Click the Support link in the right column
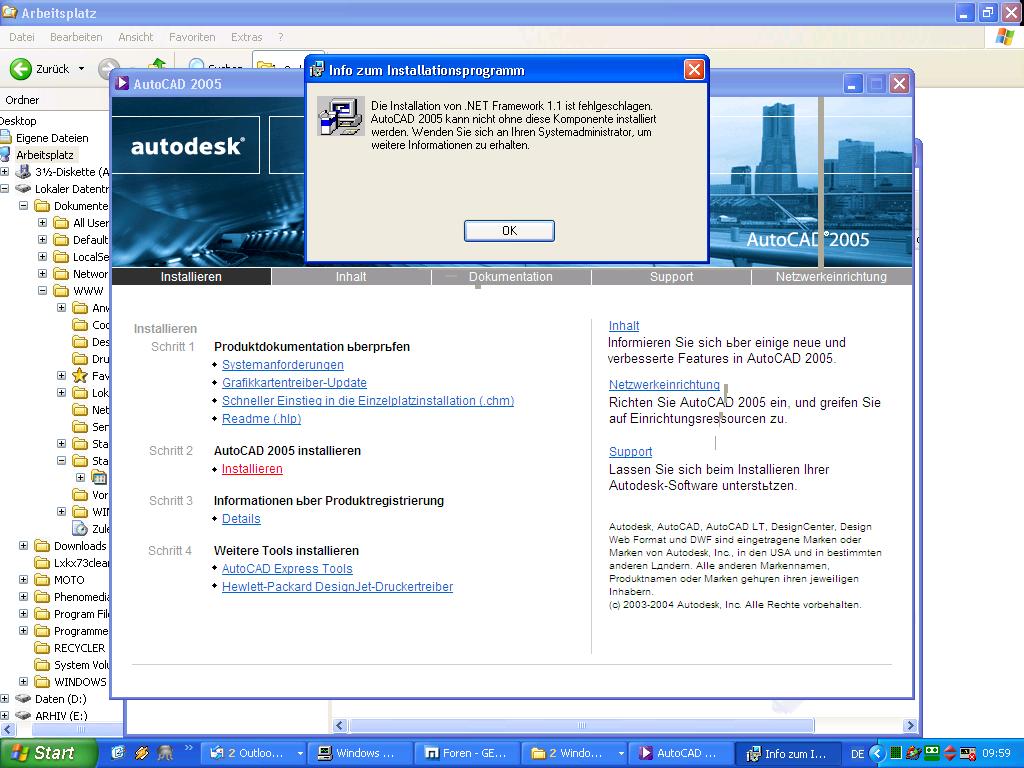The height and width of the screenshot is (768, 1024). [630, 451]
